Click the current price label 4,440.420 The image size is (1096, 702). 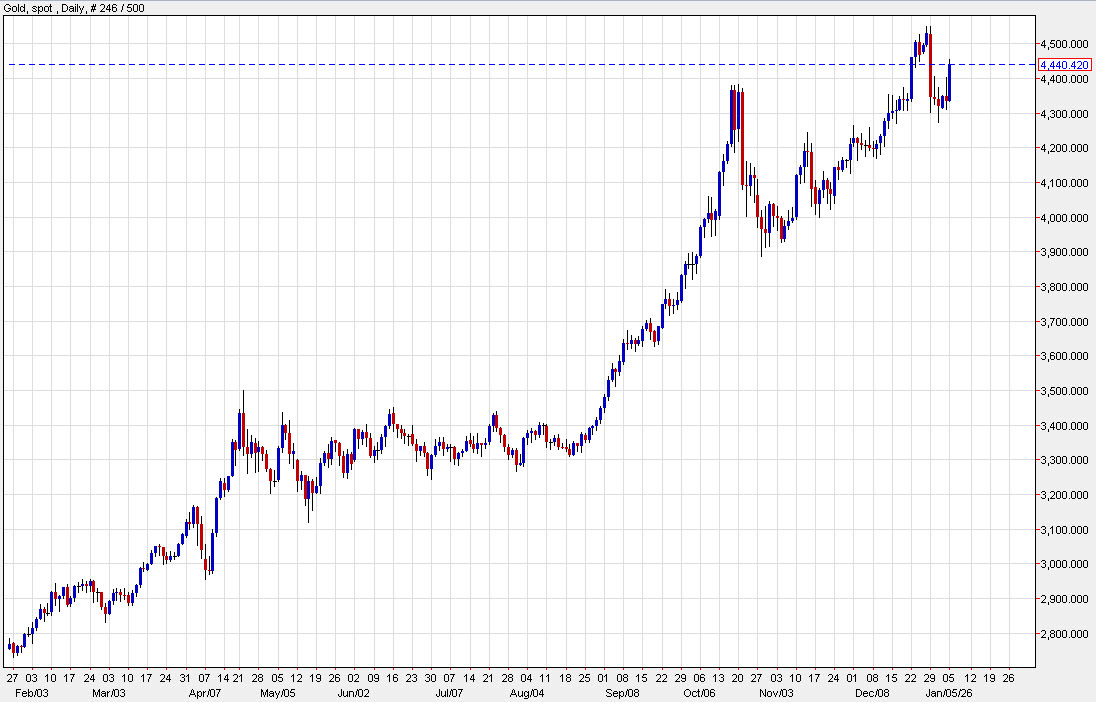click(x=1064, y=64)
